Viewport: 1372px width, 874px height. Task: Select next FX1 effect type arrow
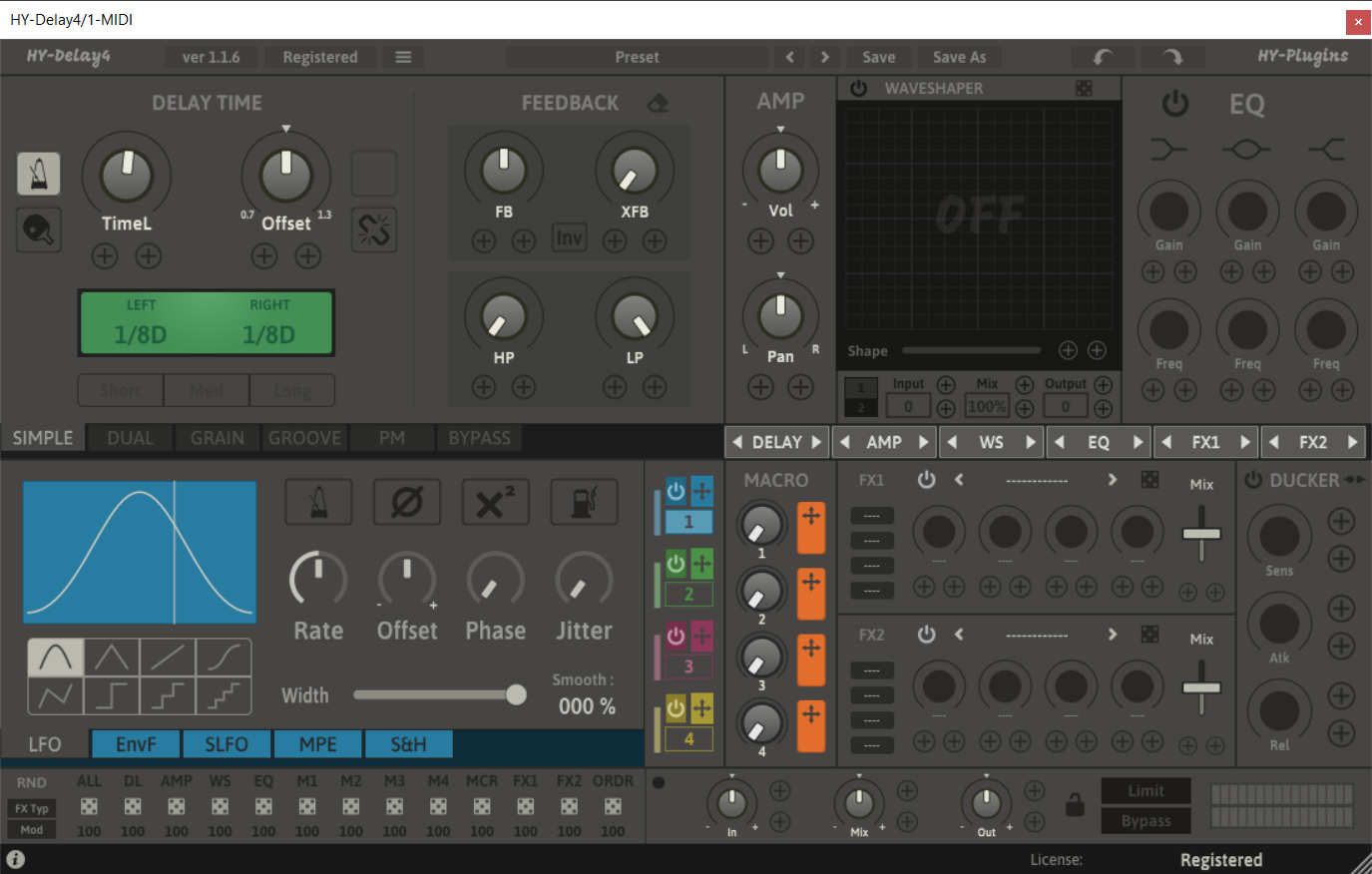pyautogui.click(x=1112, y=480)
